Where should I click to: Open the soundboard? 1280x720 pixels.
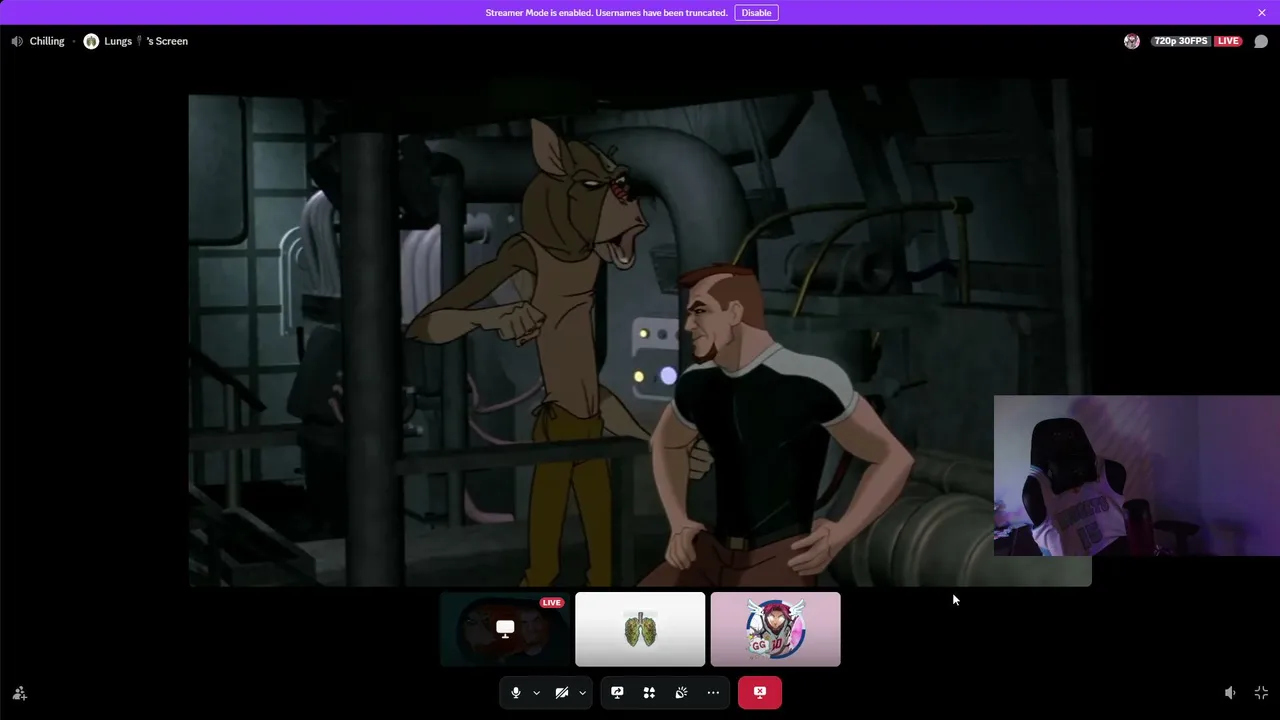(x=681, y=692)
